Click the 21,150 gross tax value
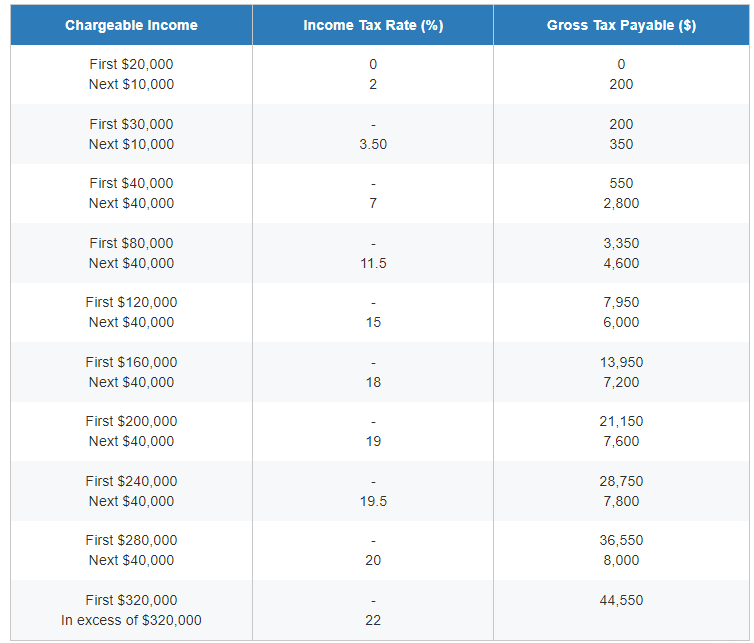This screenshot has height=643, width=754. point(621,421)
